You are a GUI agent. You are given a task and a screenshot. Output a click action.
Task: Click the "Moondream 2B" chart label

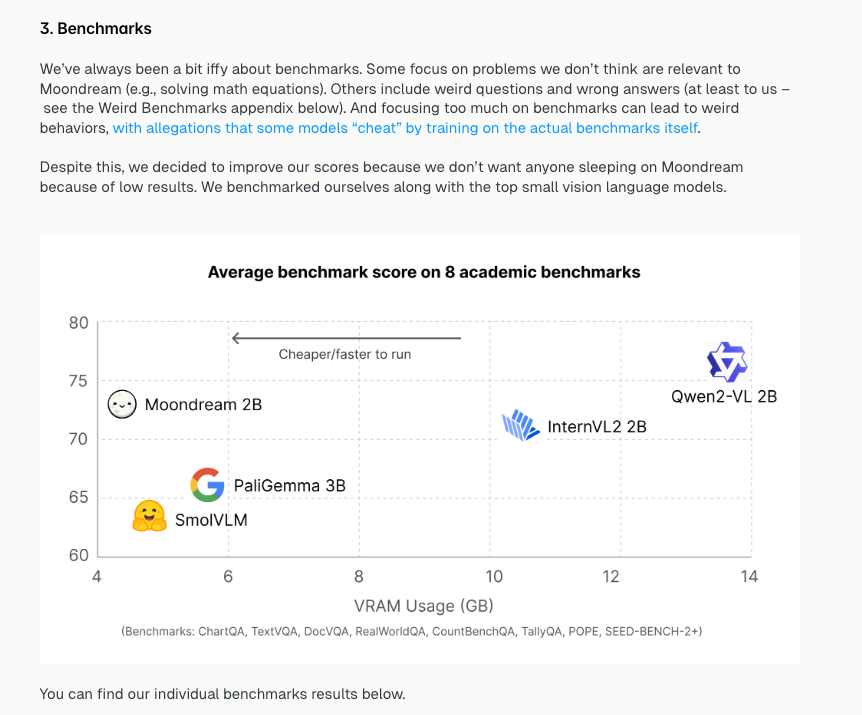pyautogui.click(x=203, y=405)
